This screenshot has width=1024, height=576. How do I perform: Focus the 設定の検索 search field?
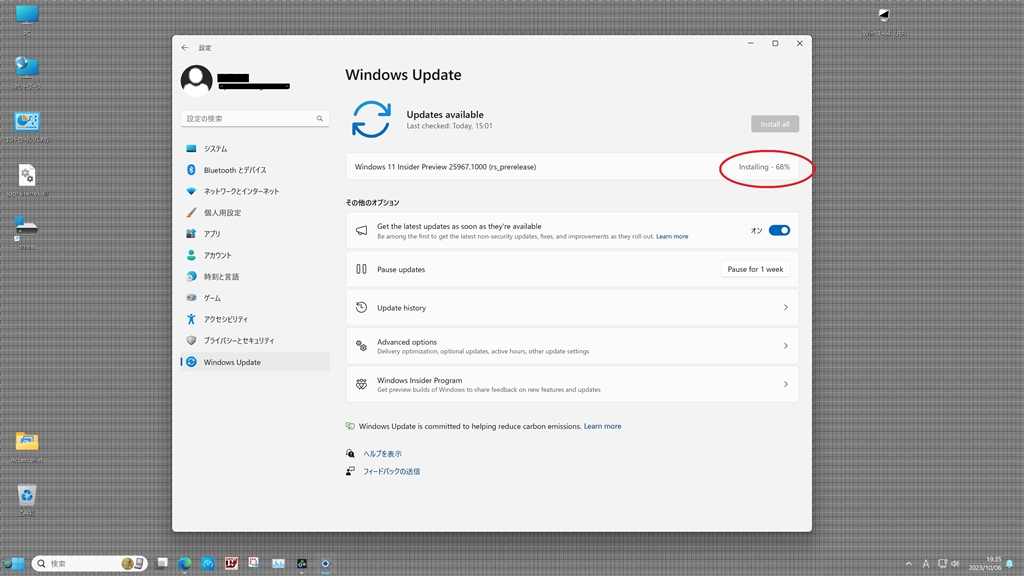[255, 118]
